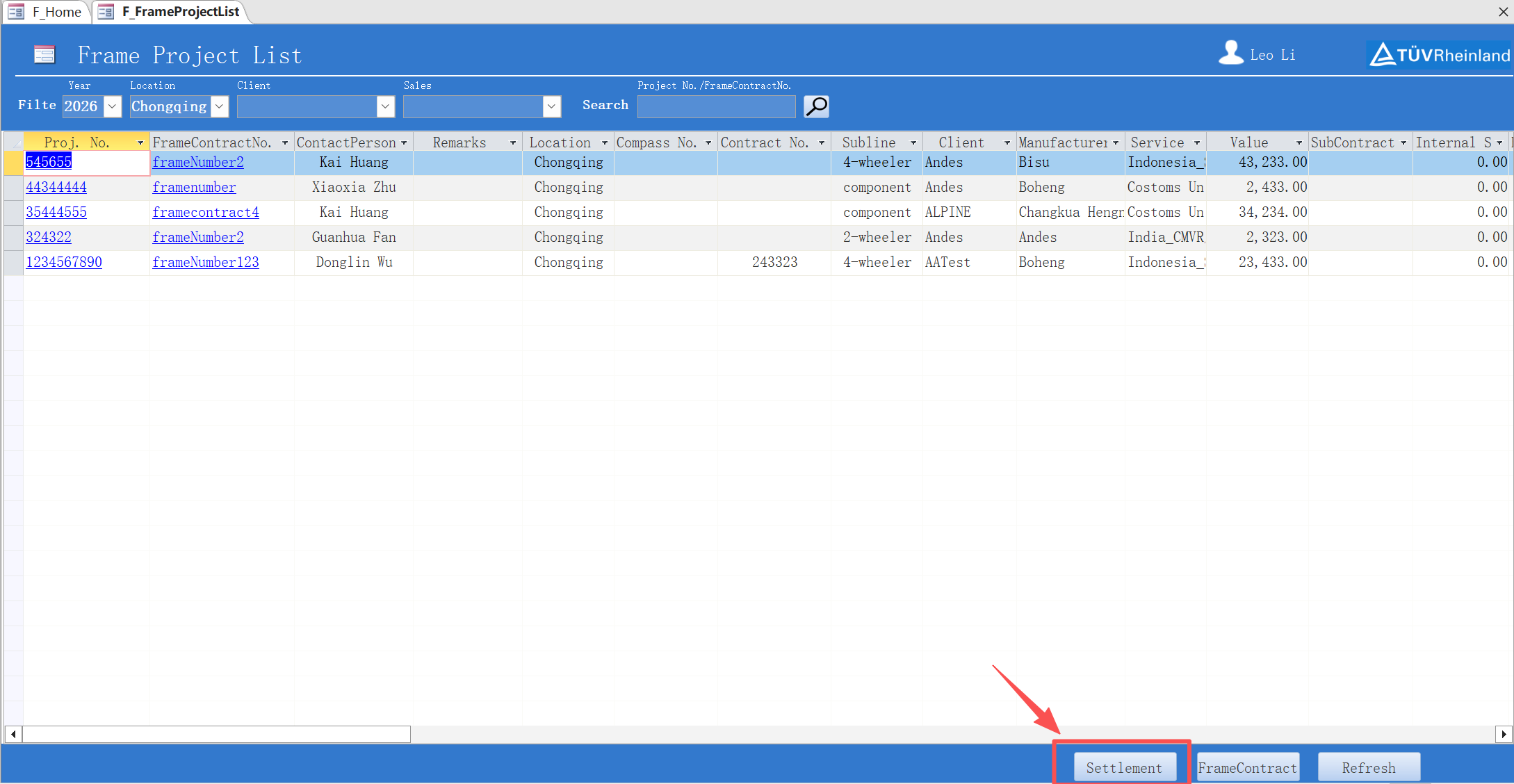Click the TÜVRheinland logo
This screenshot has height=784, width=1514.
pos(1439,54)
